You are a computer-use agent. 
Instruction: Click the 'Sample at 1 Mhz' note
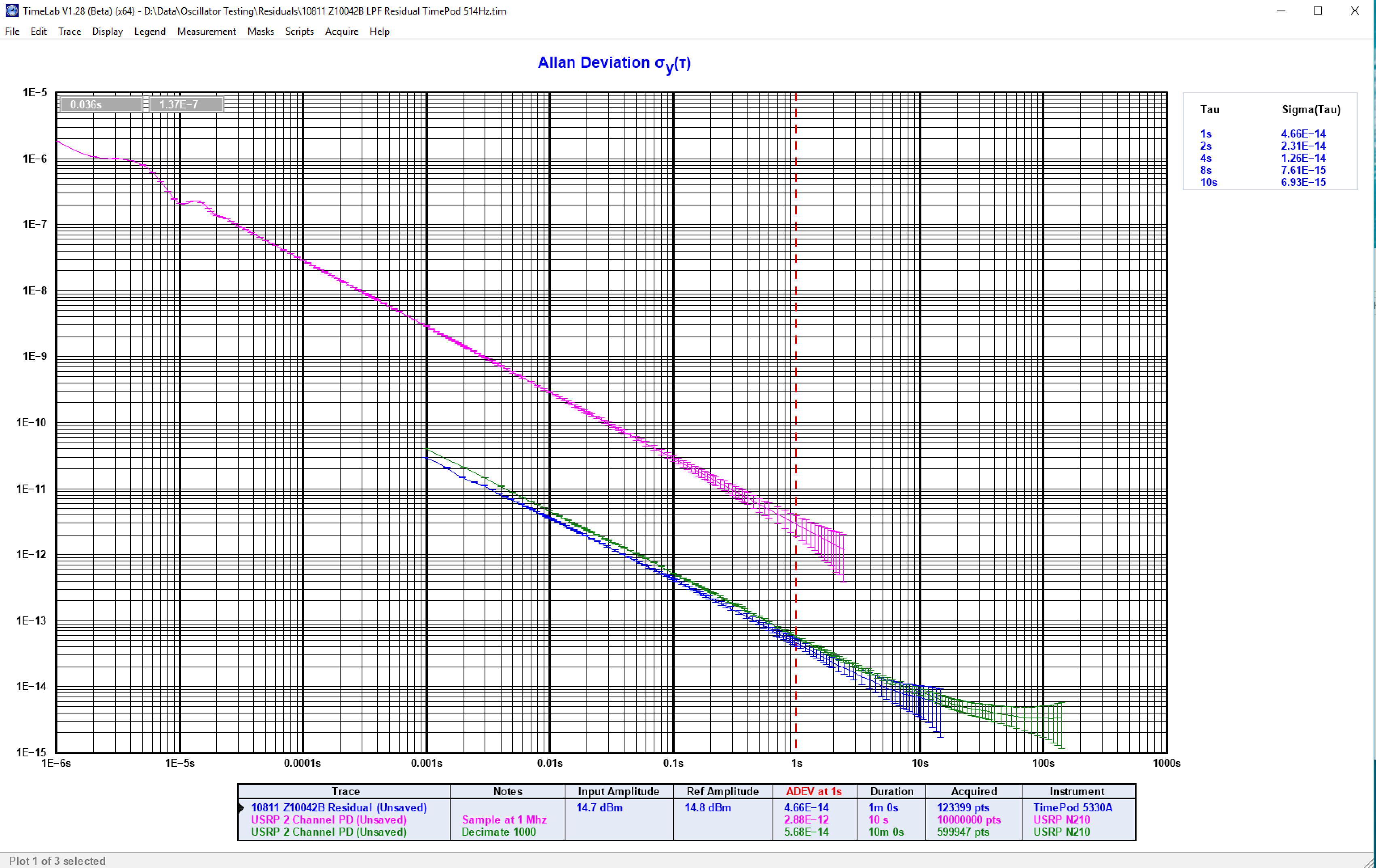coord(504,819)
